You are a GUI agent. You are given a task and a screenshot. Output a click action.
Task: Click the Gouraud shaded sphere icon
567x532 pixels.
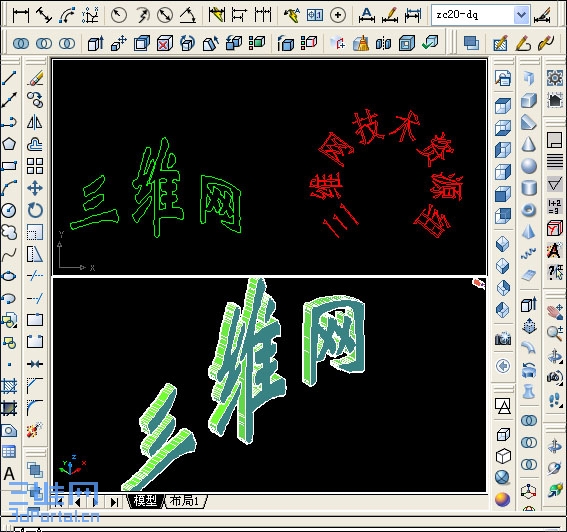[503, 499]
